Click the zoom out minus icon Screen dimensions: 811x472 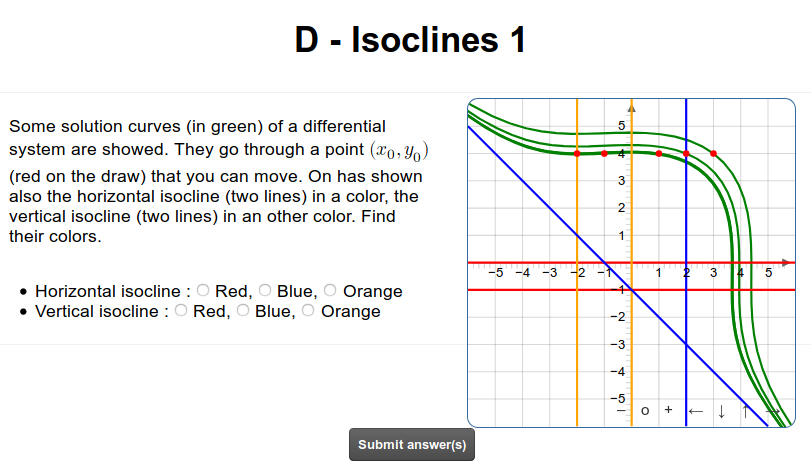620,411
